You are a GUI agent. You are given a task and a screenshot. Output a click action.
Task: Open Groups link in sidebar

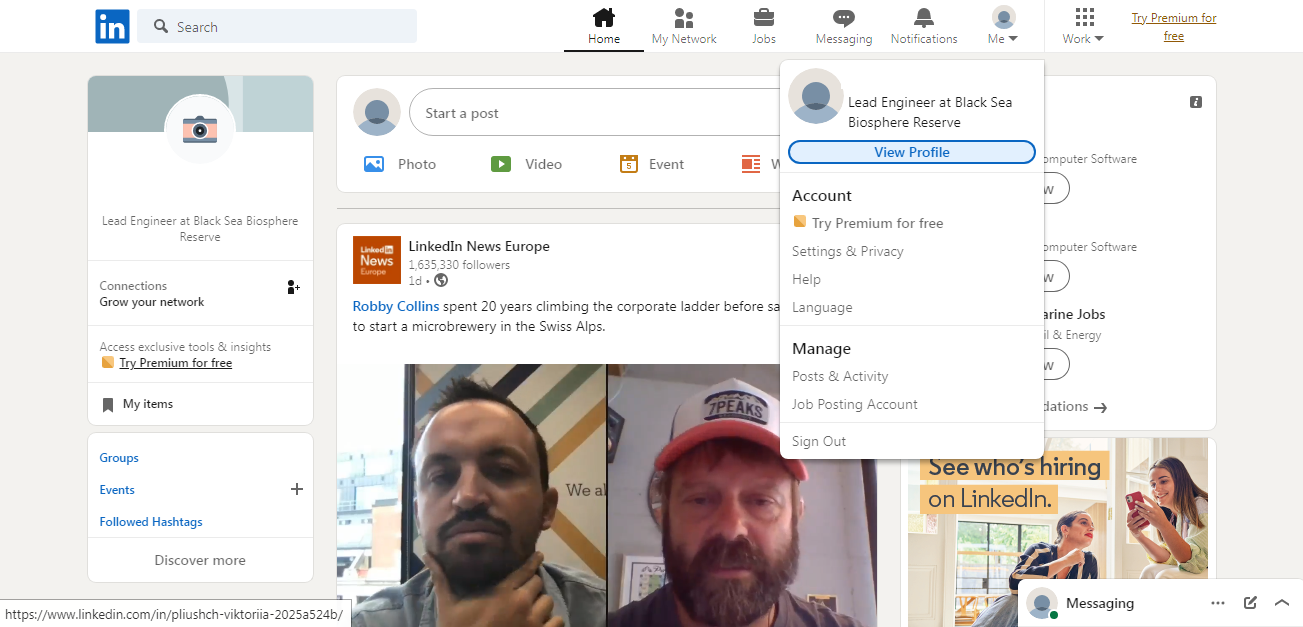[119, 458]
